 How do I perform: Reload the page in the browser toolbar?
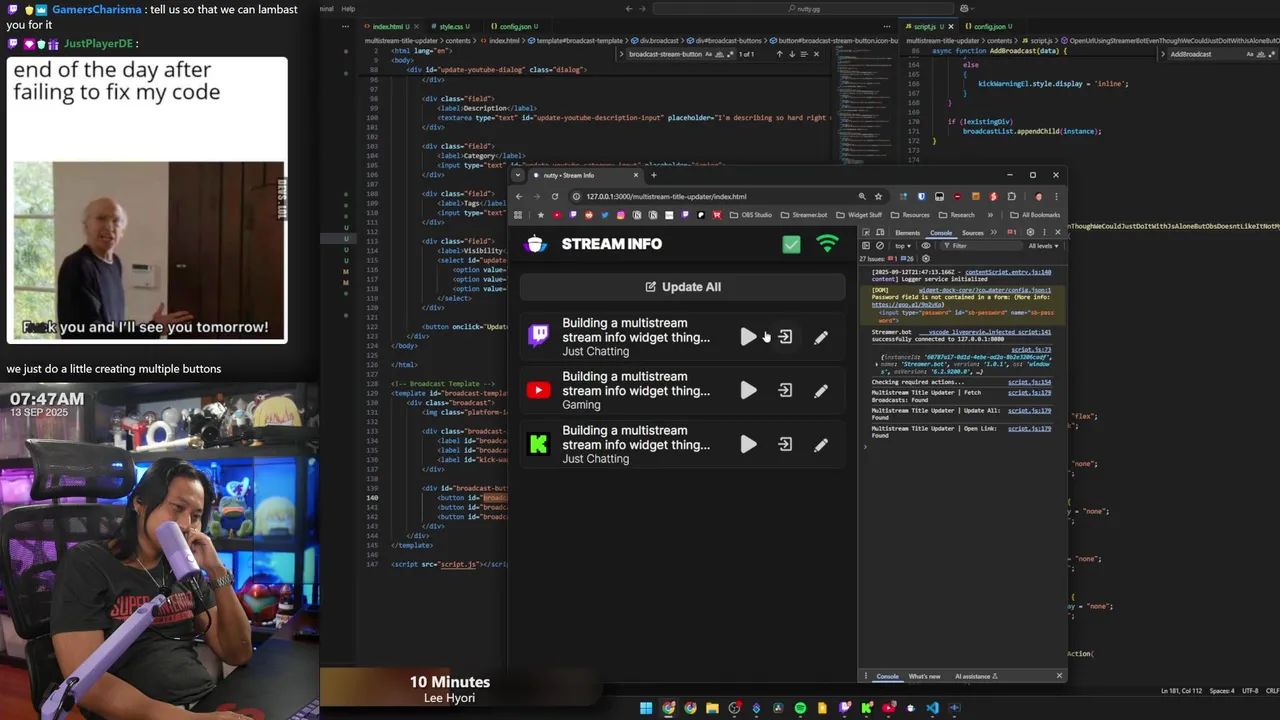(555, 196)
